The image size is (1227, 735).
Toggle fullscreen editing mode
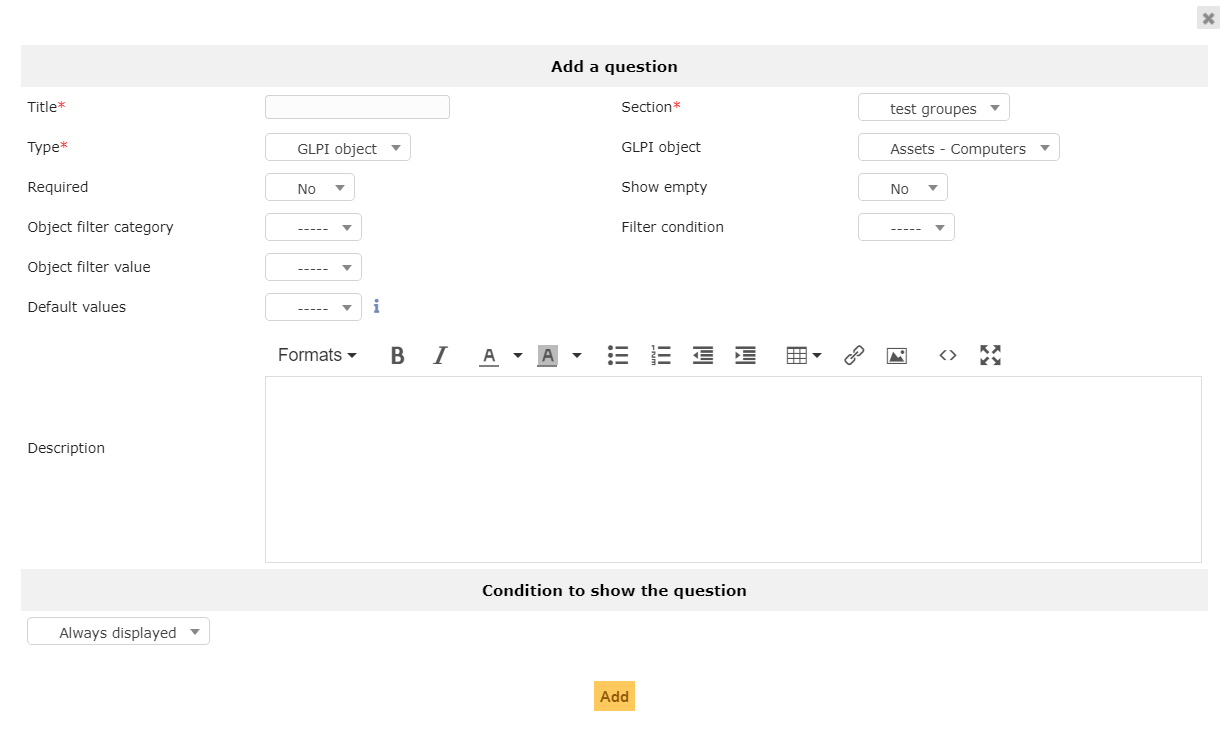(x=990, y=355)
